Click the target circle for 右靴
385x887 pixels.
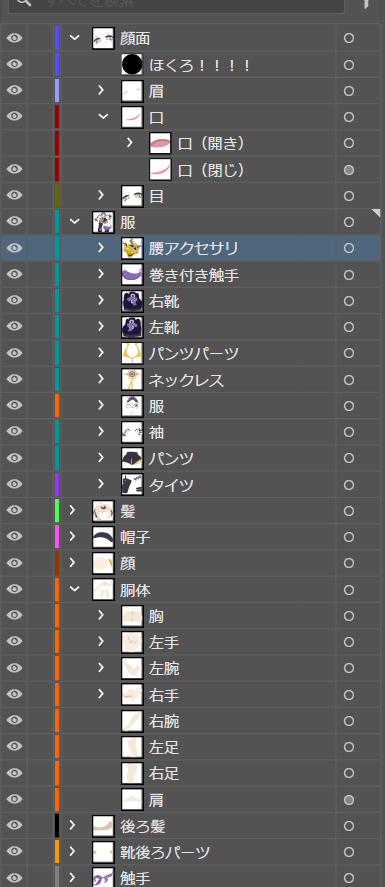[349, 301]
